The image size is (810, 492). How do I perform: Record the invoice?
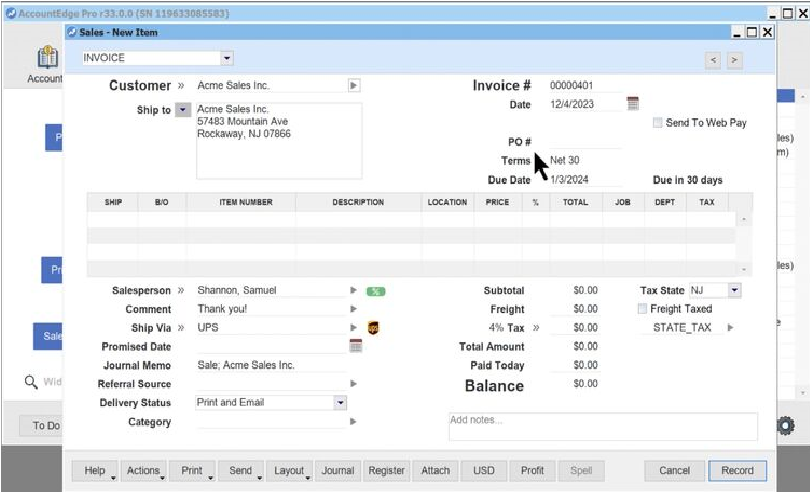[737, 471]
